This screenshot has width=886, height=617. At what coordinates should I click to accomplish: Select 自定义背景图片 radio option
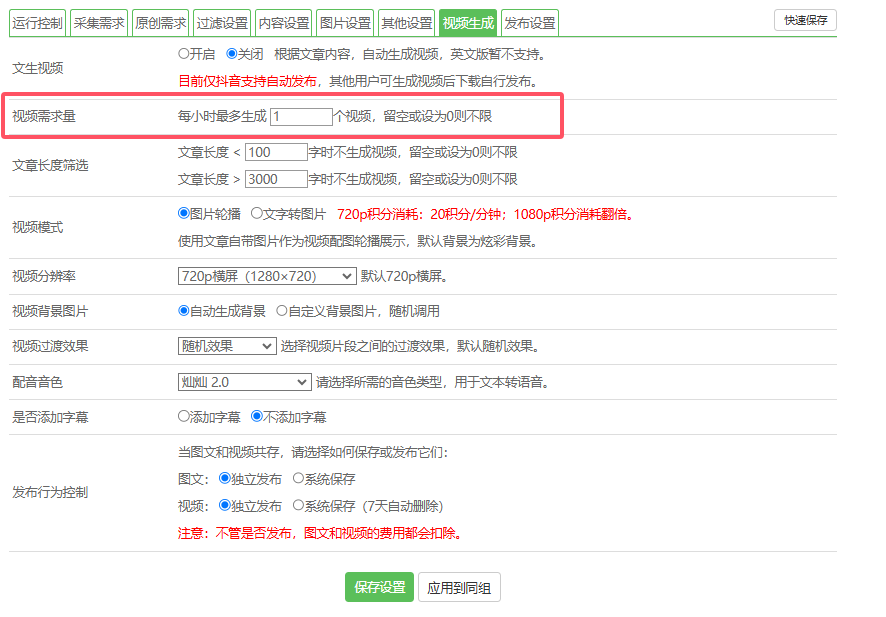click(x=282, y=312)
